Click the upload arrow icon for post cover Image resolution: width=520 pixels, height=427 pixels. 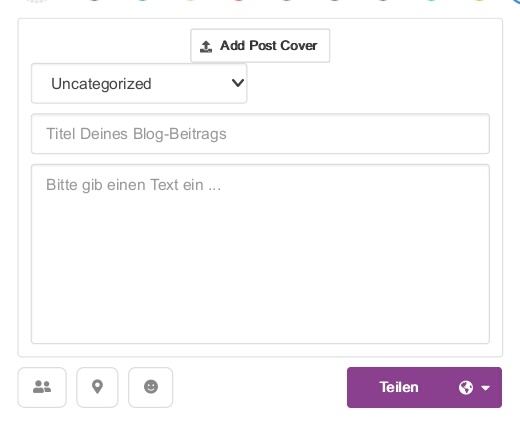click(x=206, y=46)
